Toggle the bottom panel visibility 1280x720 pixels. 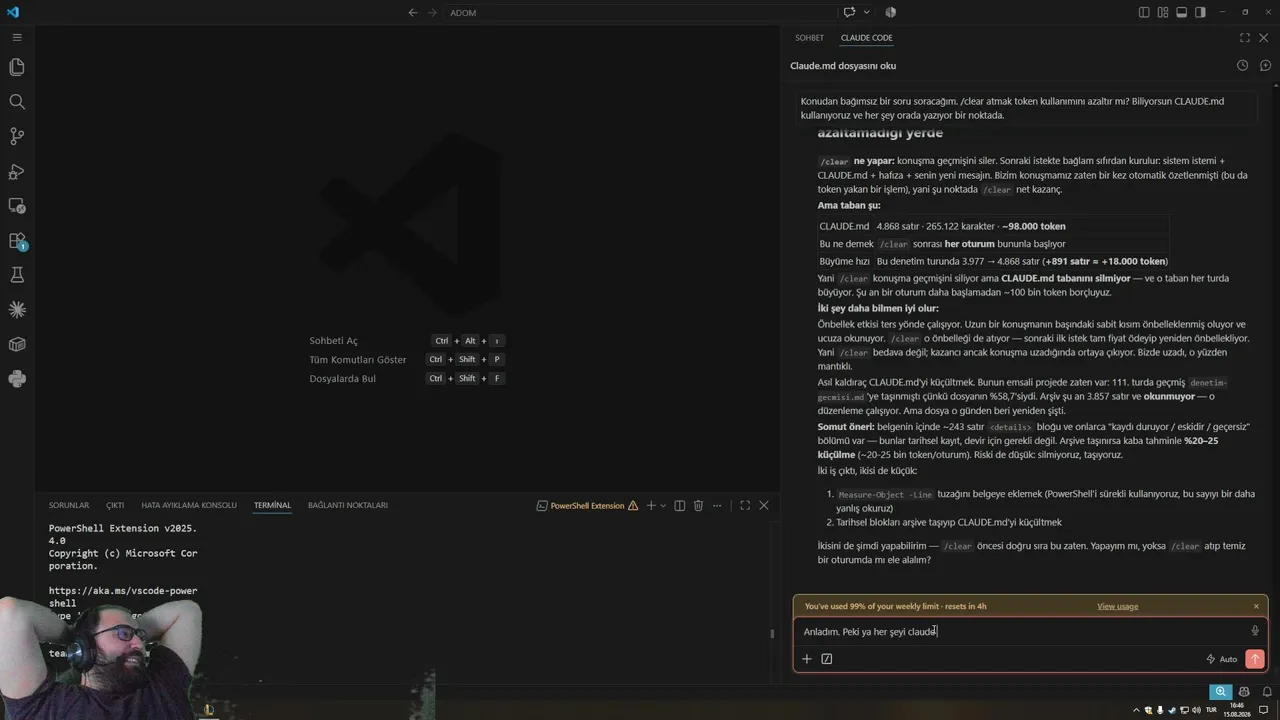[1181, 12]
